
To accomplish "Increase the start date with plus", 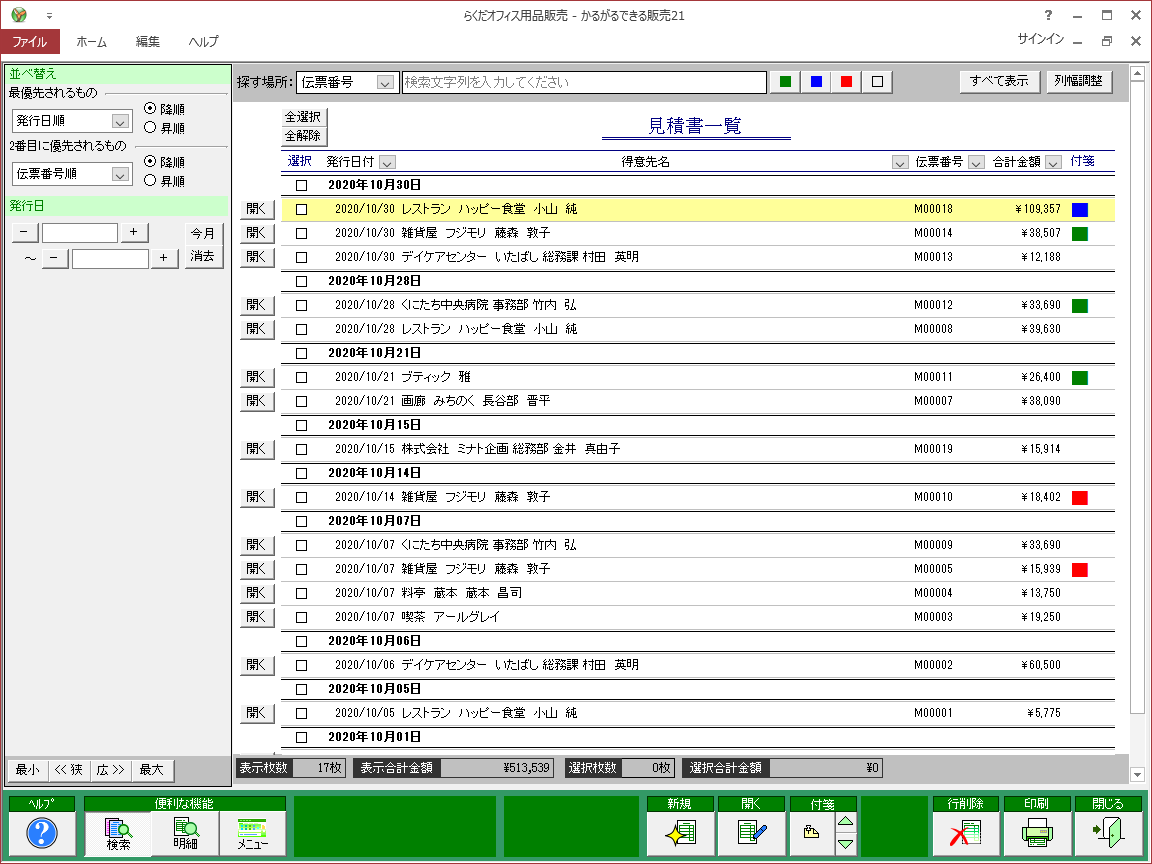I will coord(133,232).
